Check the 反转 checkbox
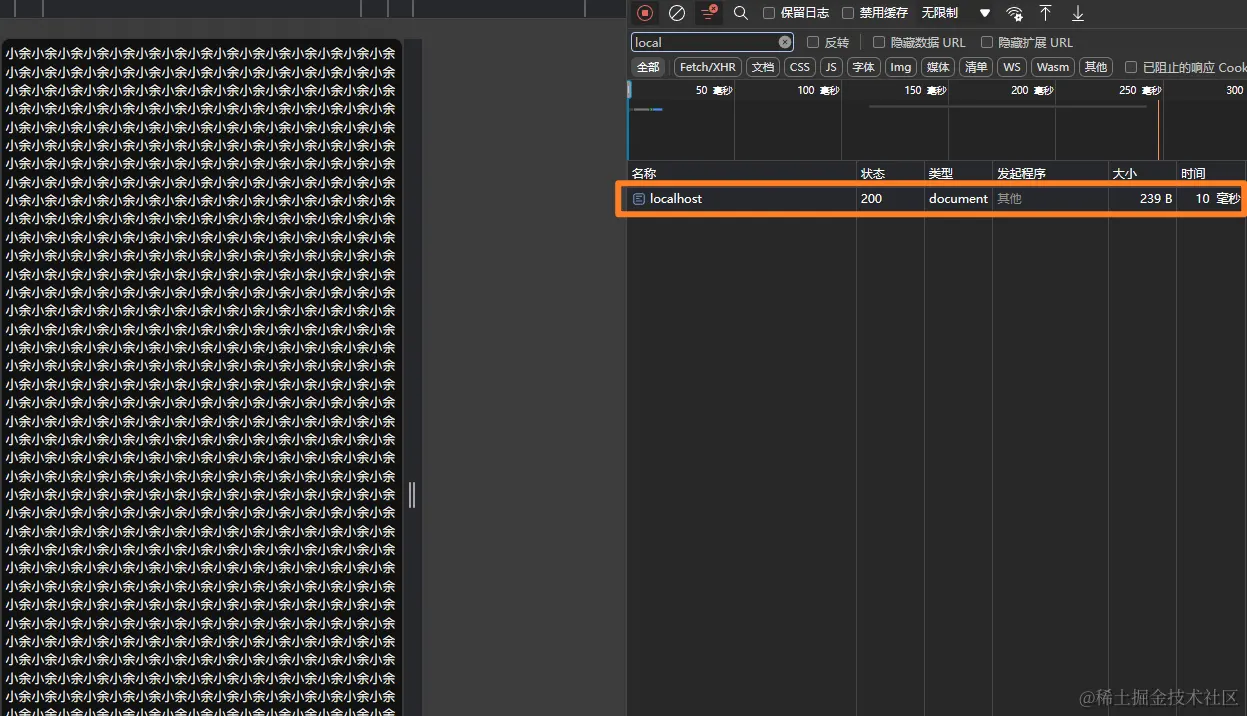The height and width of the screenshot is (716, 1247). (813, 42)
